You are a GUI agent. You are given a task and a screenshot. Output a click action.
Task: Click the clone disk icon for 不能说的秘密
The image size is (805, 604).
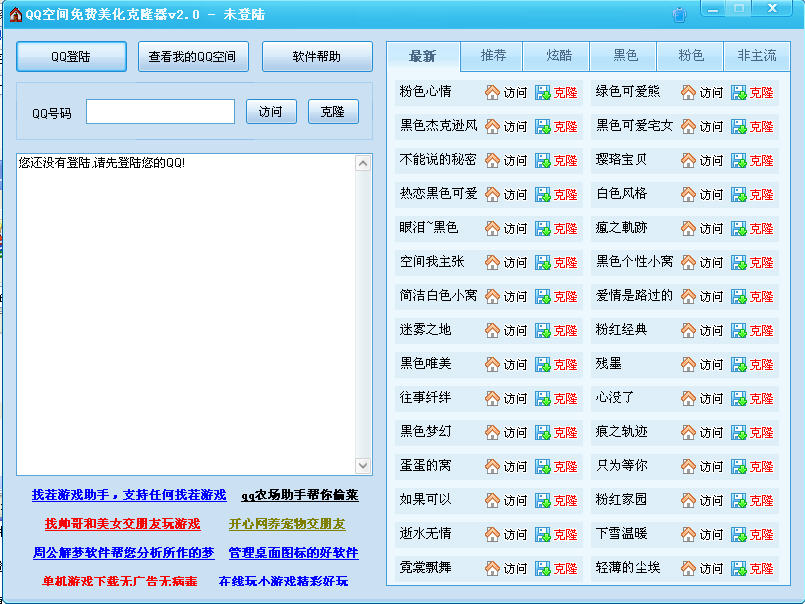click(543, 160)
